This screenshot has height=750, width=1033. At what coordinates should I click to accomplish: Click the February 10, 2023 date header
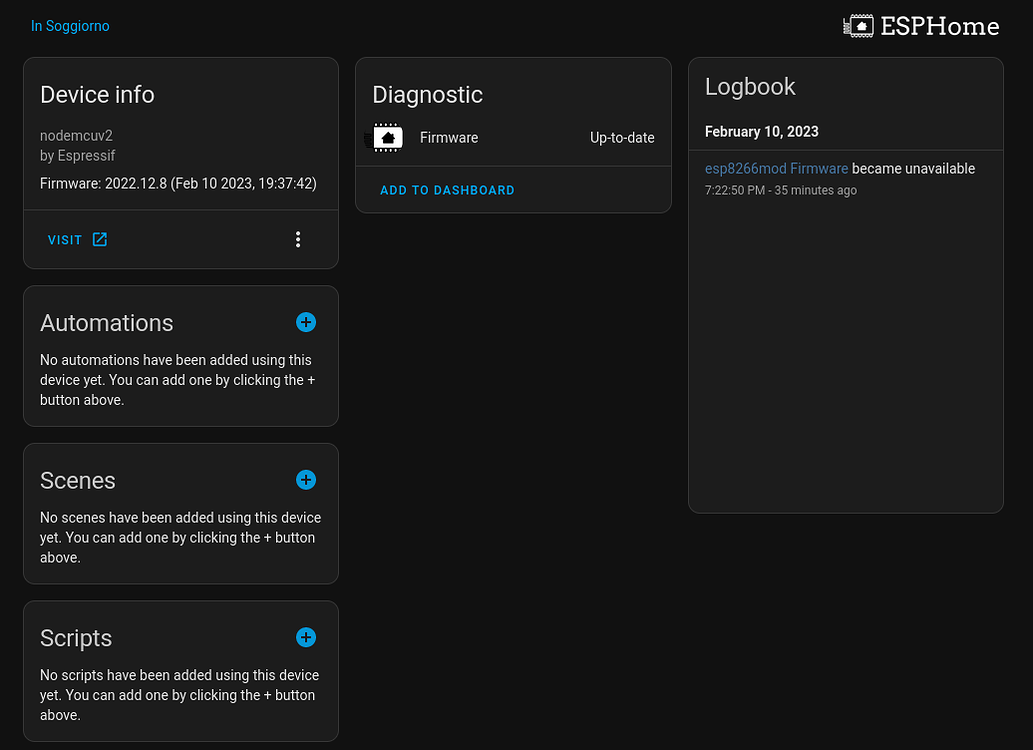(761, 132)
